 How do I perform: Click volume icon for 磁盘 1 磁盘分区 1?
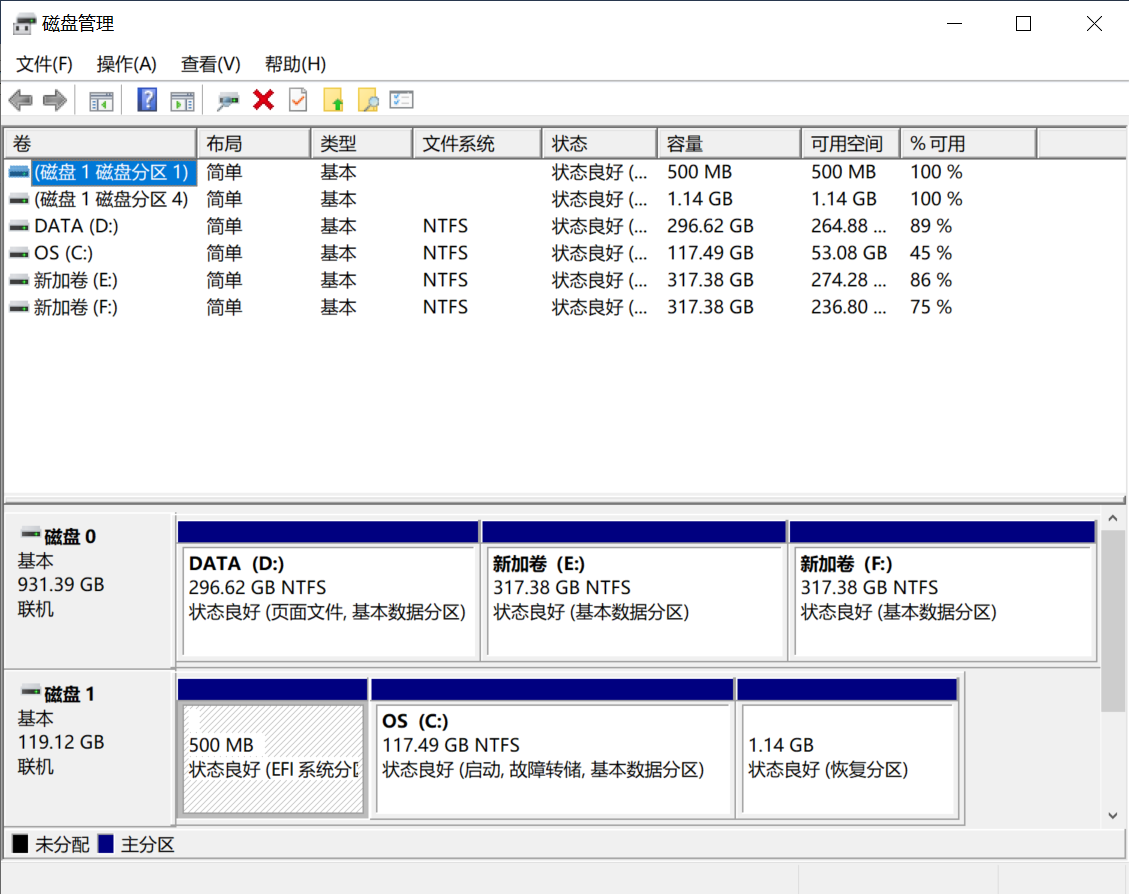coord(19,172)
